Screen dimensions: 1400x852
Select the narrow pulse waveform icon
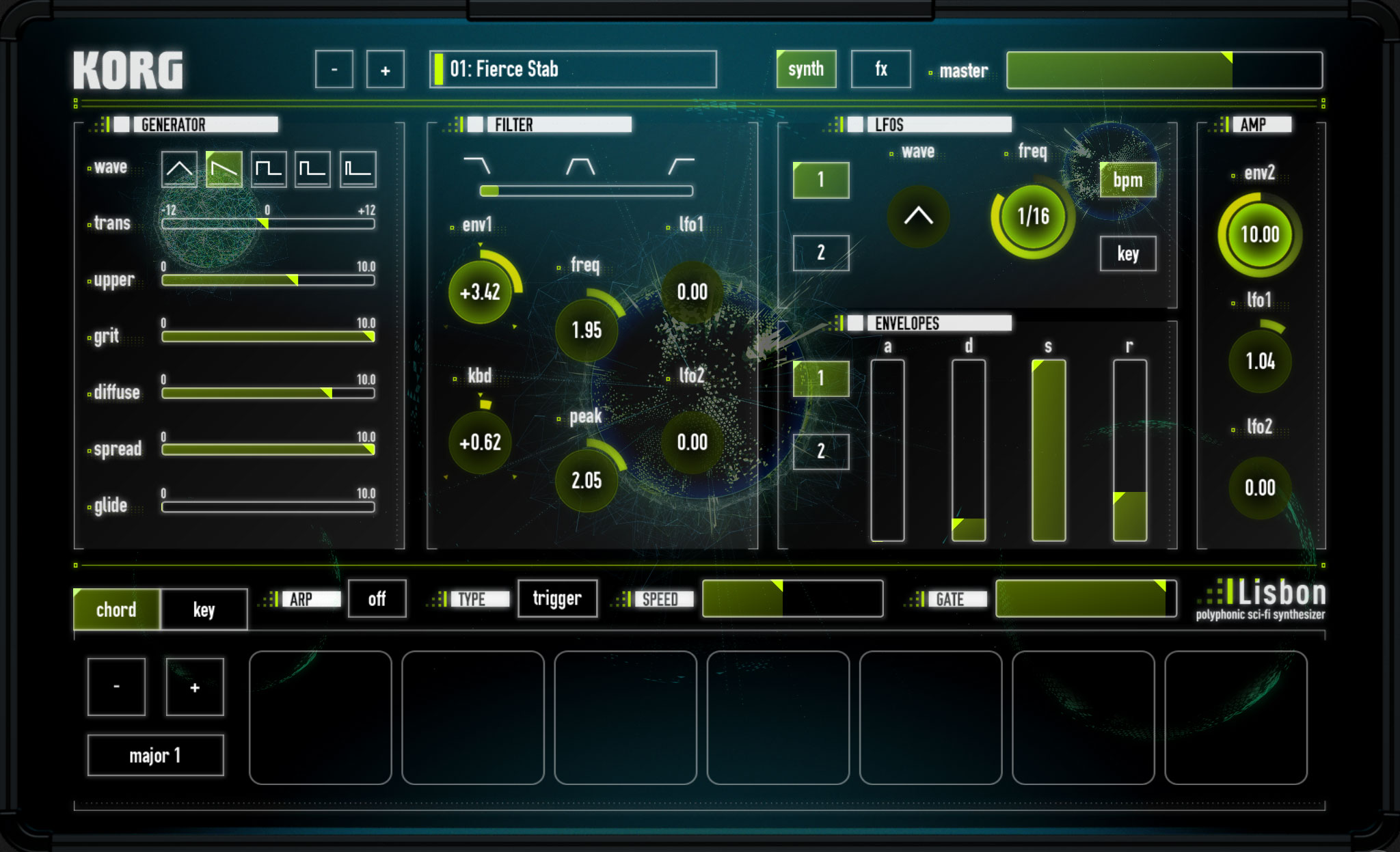tap(358, 169)
